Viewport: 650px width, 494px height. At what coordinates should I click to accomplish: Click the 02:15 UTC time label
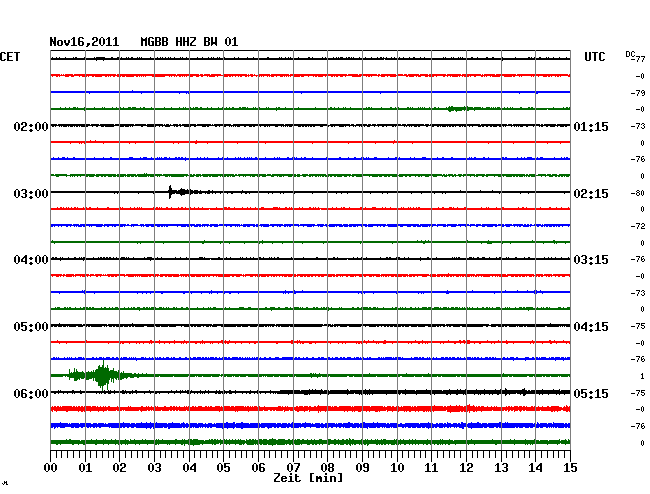pyautogui.click(x=591, y=194)
